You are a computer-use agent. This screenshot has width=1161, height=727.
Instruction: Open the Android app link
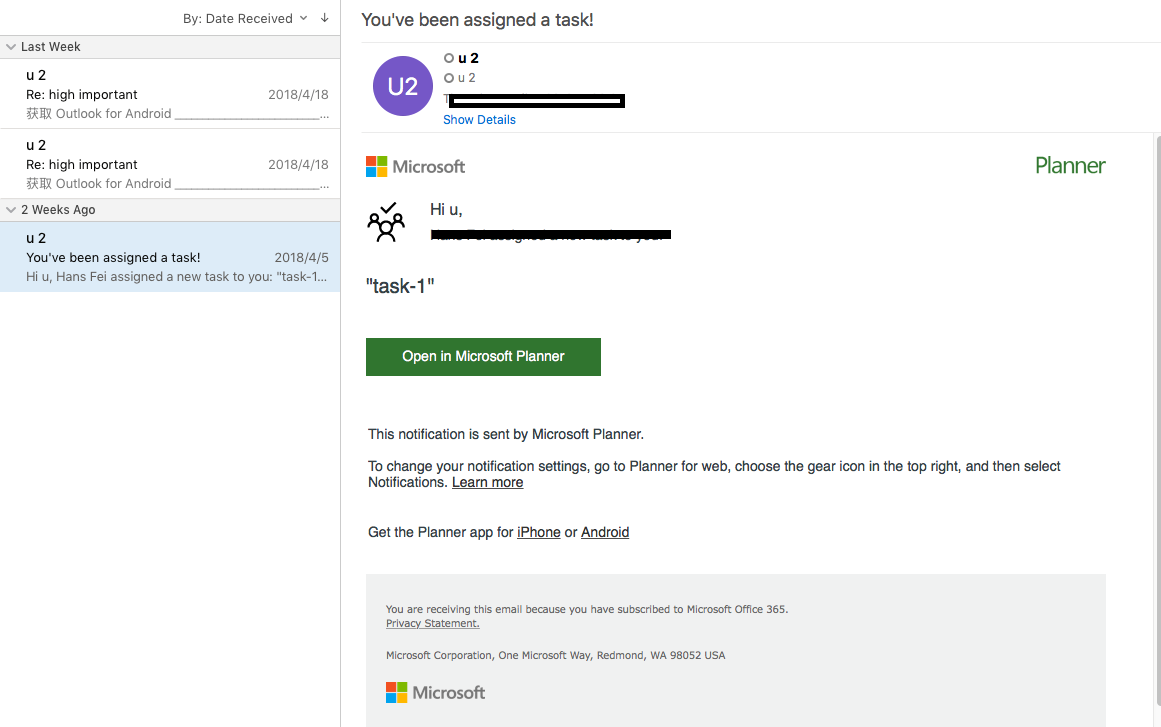pos(605,532)
